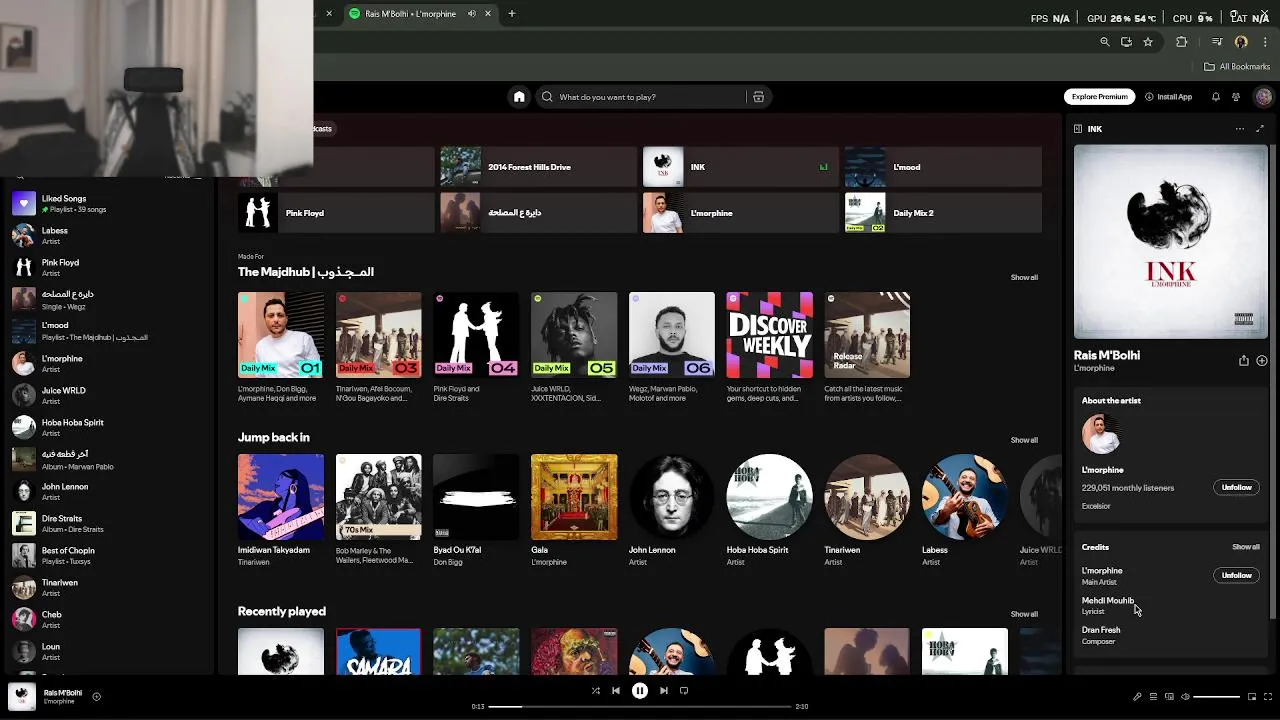The width and height of the screenshot is (1280, 720).
Task: Open the miniplayer icon
Action: pos(1252,697)
